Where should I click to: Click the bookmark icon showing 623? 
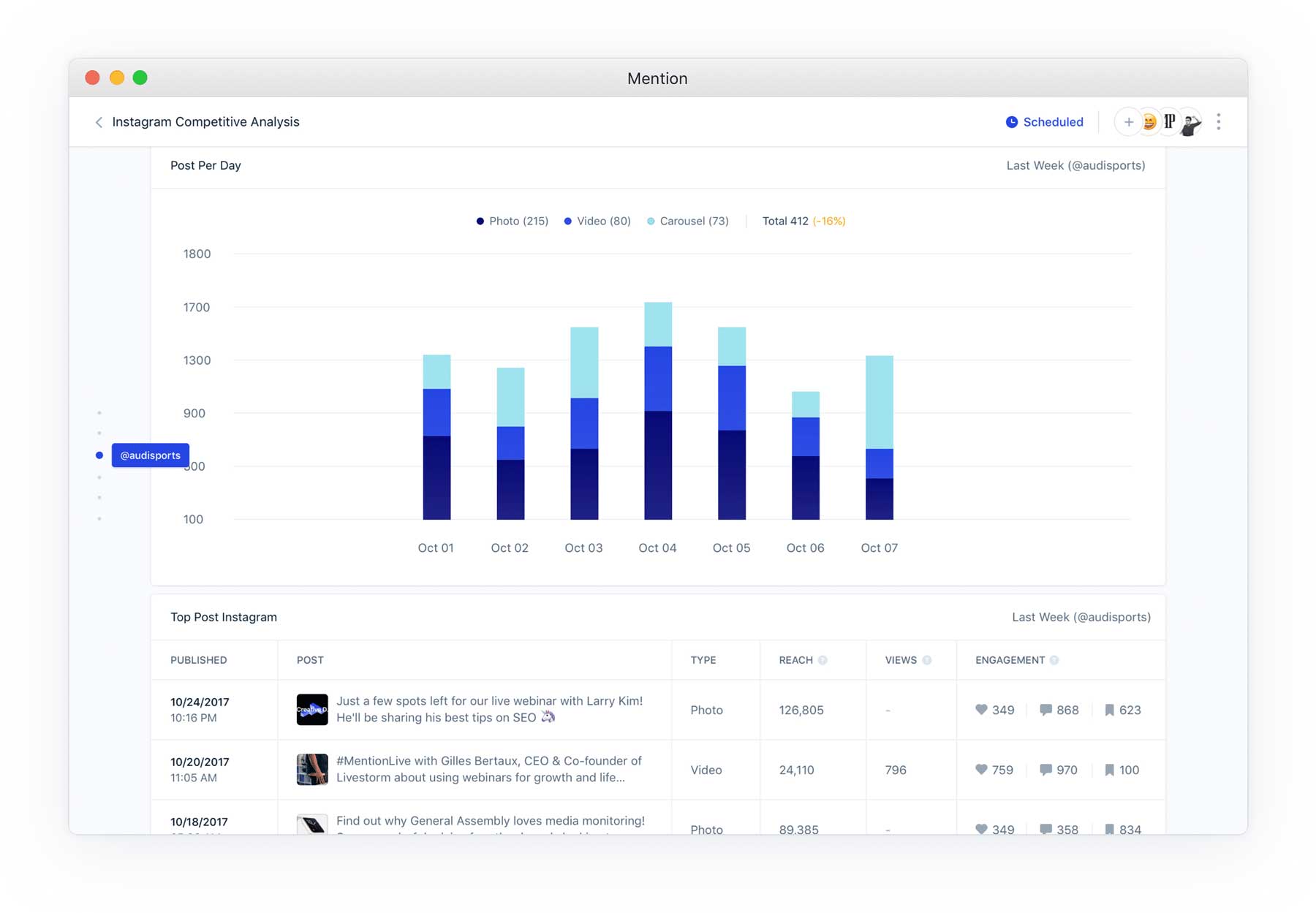tap(1109, 710)
